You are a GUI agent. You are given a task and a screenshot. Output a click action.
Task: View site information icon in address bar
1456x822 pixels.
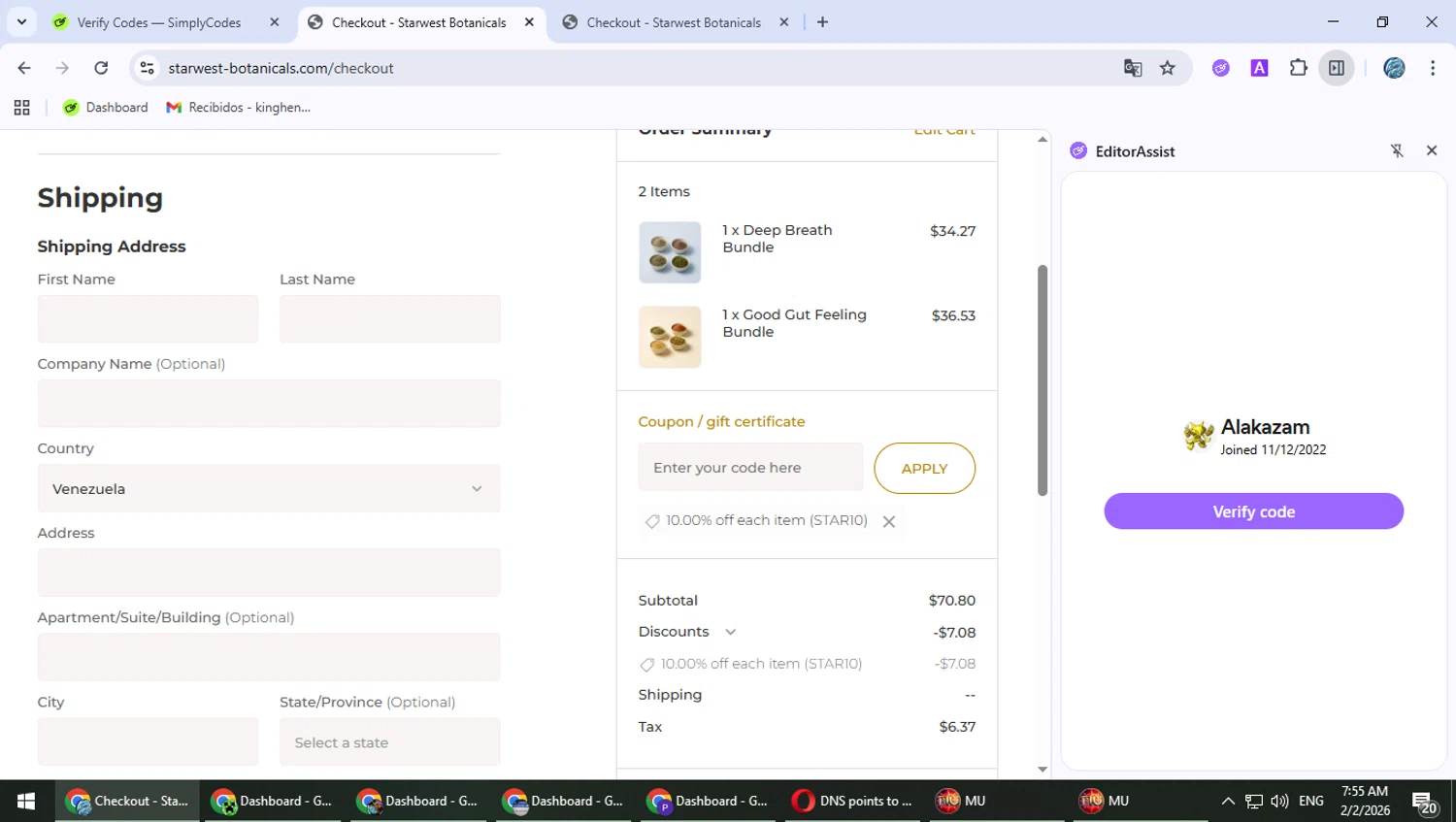click(x=147, y=68)
